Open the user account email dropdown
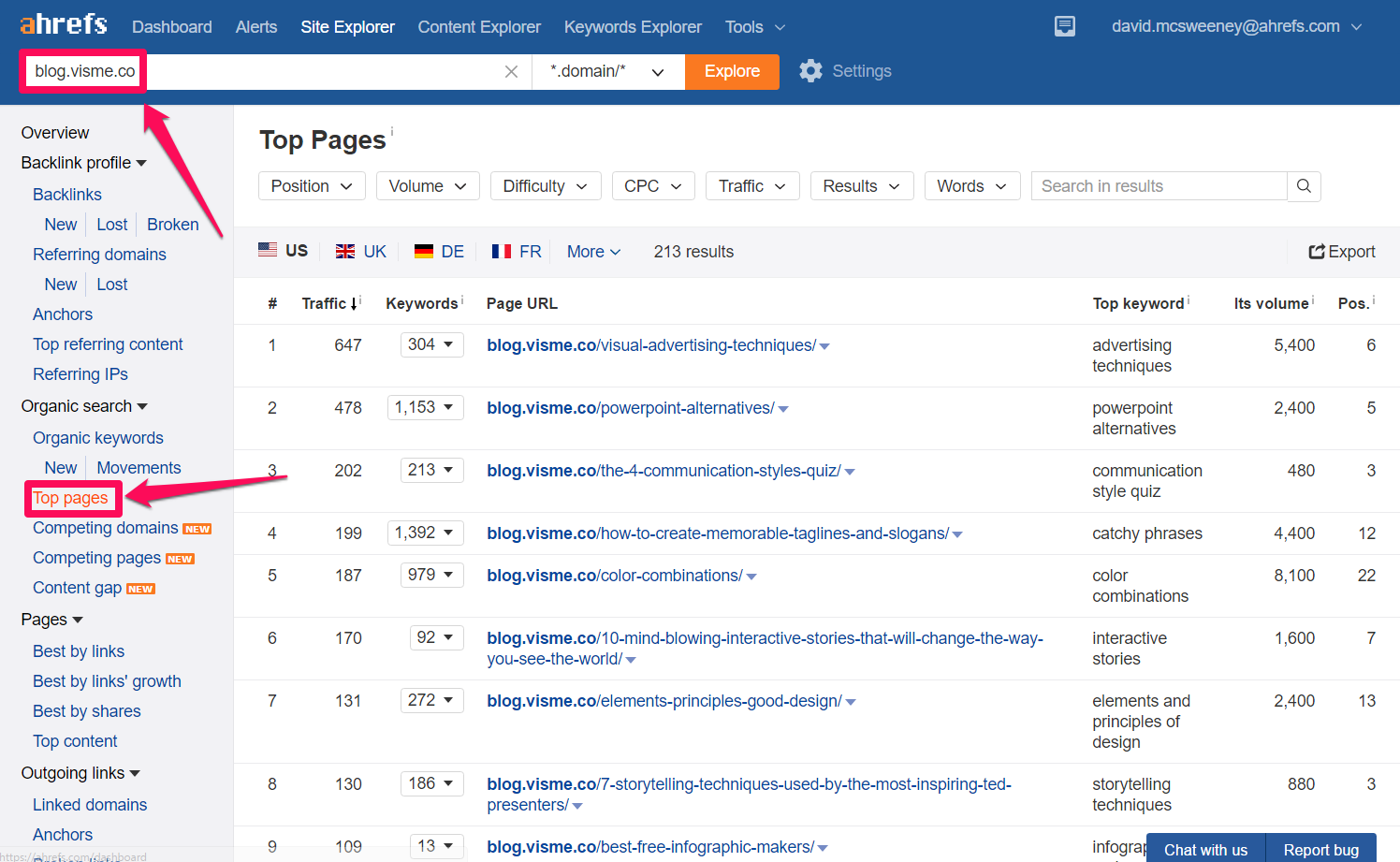 1235,26
